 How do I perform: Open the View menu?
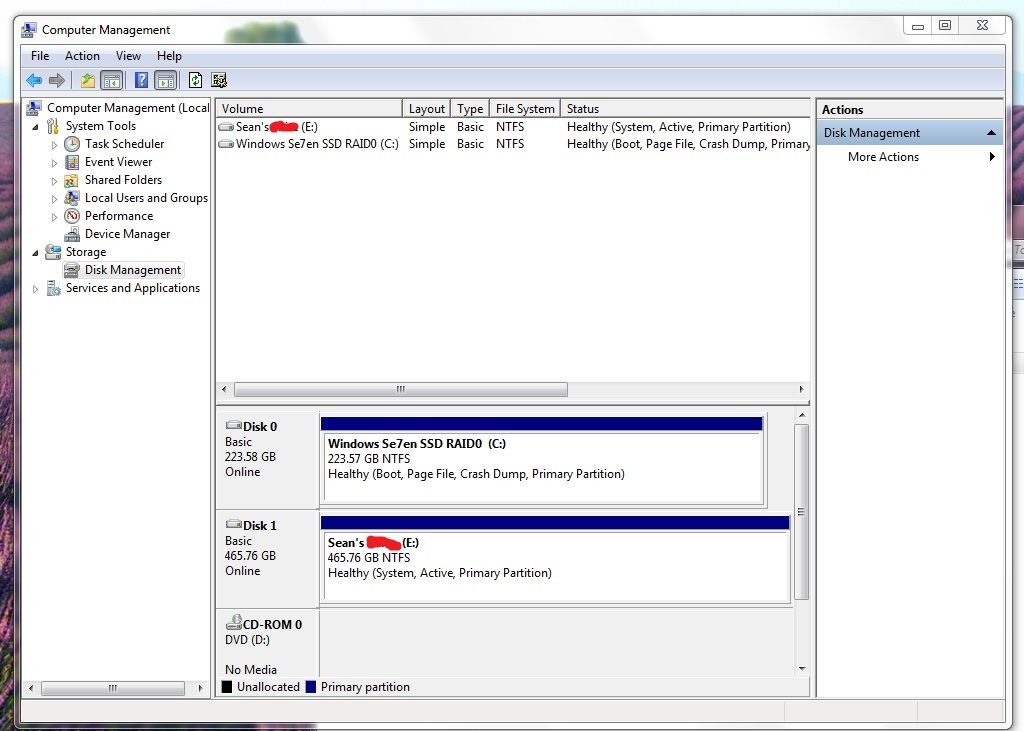[128, 56]
